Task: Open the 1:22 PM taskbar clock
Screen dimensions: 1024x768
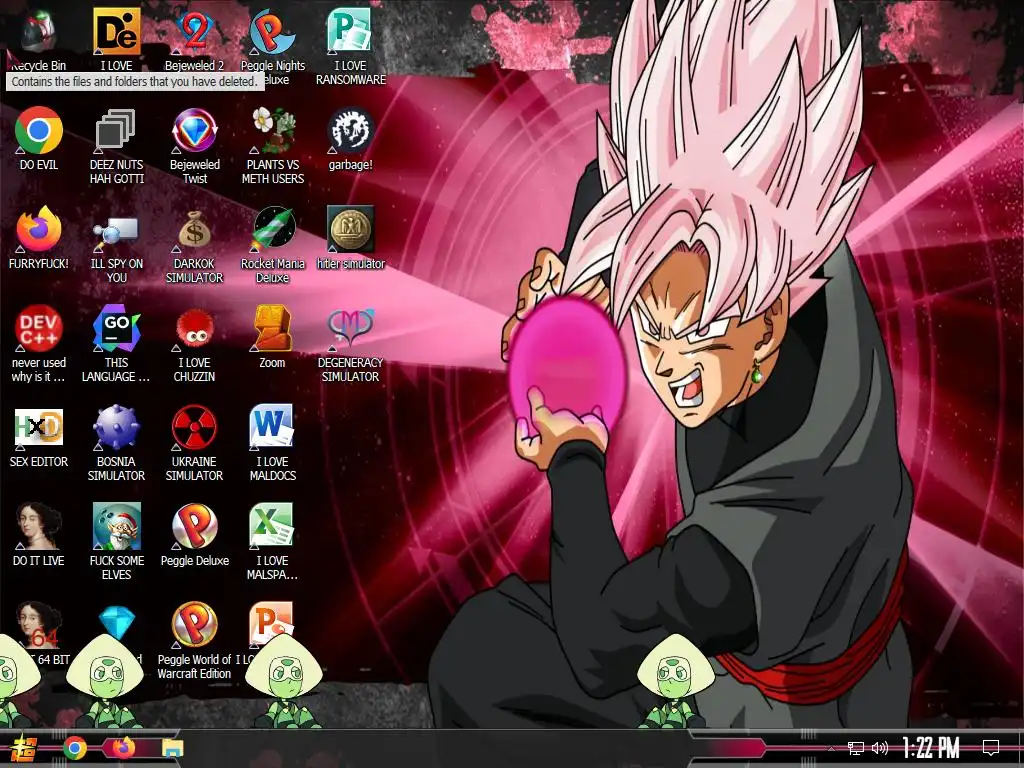Action: click(931, 748)
